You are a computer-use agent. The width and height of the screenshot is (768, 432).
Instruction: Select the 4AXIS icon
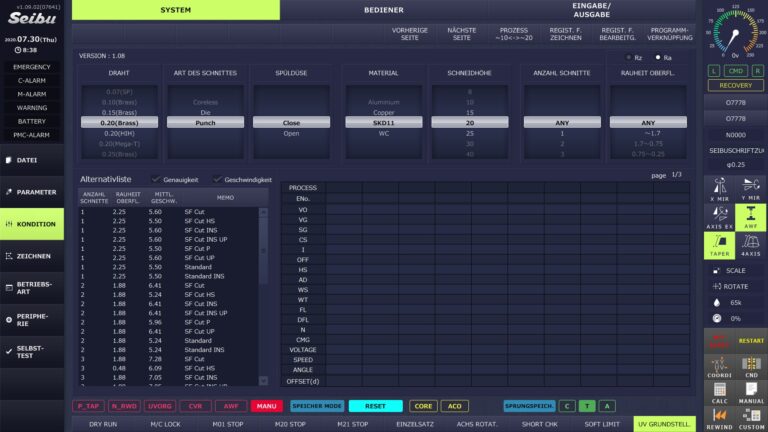(x=750, y=245)
